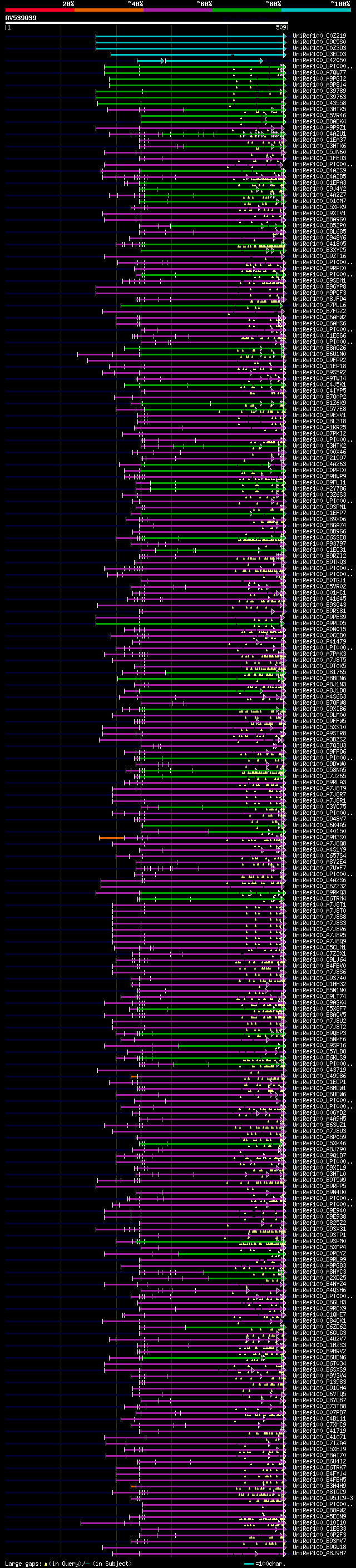
Task: Click the =100char. scale legend
Action: pos(265,1563)
